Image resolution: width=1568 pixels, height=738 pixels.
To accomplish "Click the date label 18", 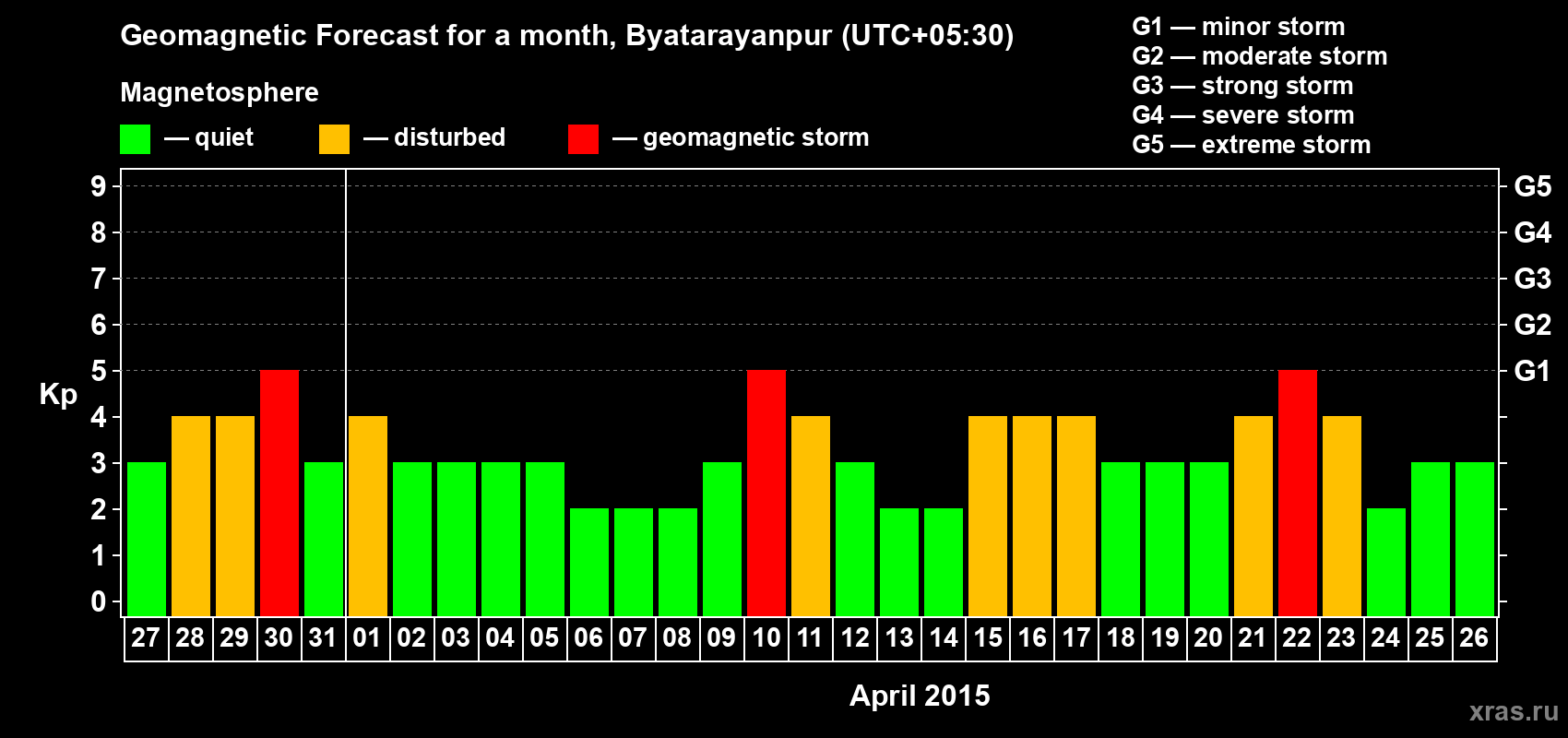I will [1121, 637].
